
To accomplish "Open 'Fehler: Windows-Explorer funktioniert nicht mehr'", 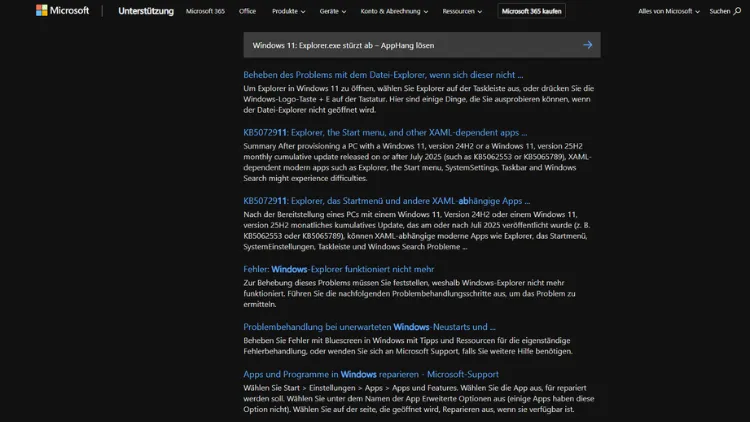I will point(339,269).
